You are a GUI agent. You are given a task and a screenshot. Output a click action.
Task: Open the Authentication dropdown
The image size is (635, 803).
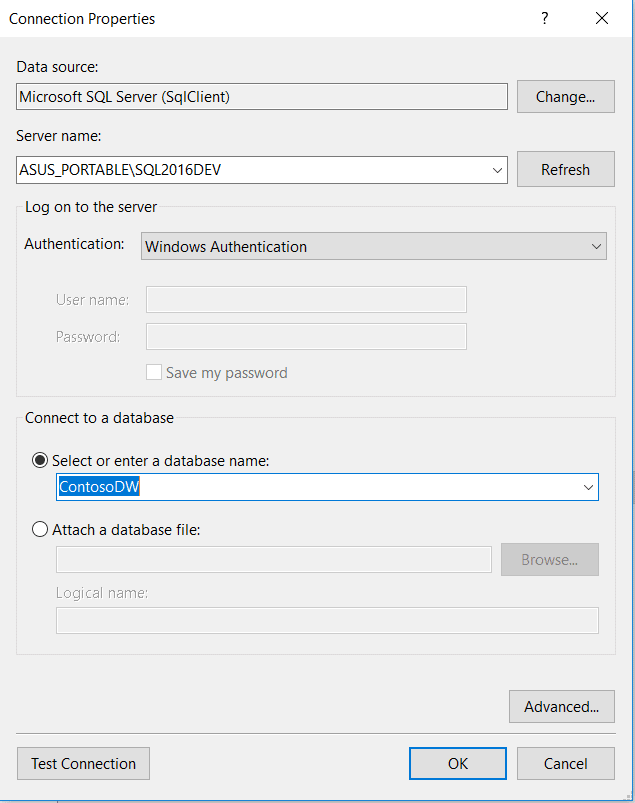596,246
